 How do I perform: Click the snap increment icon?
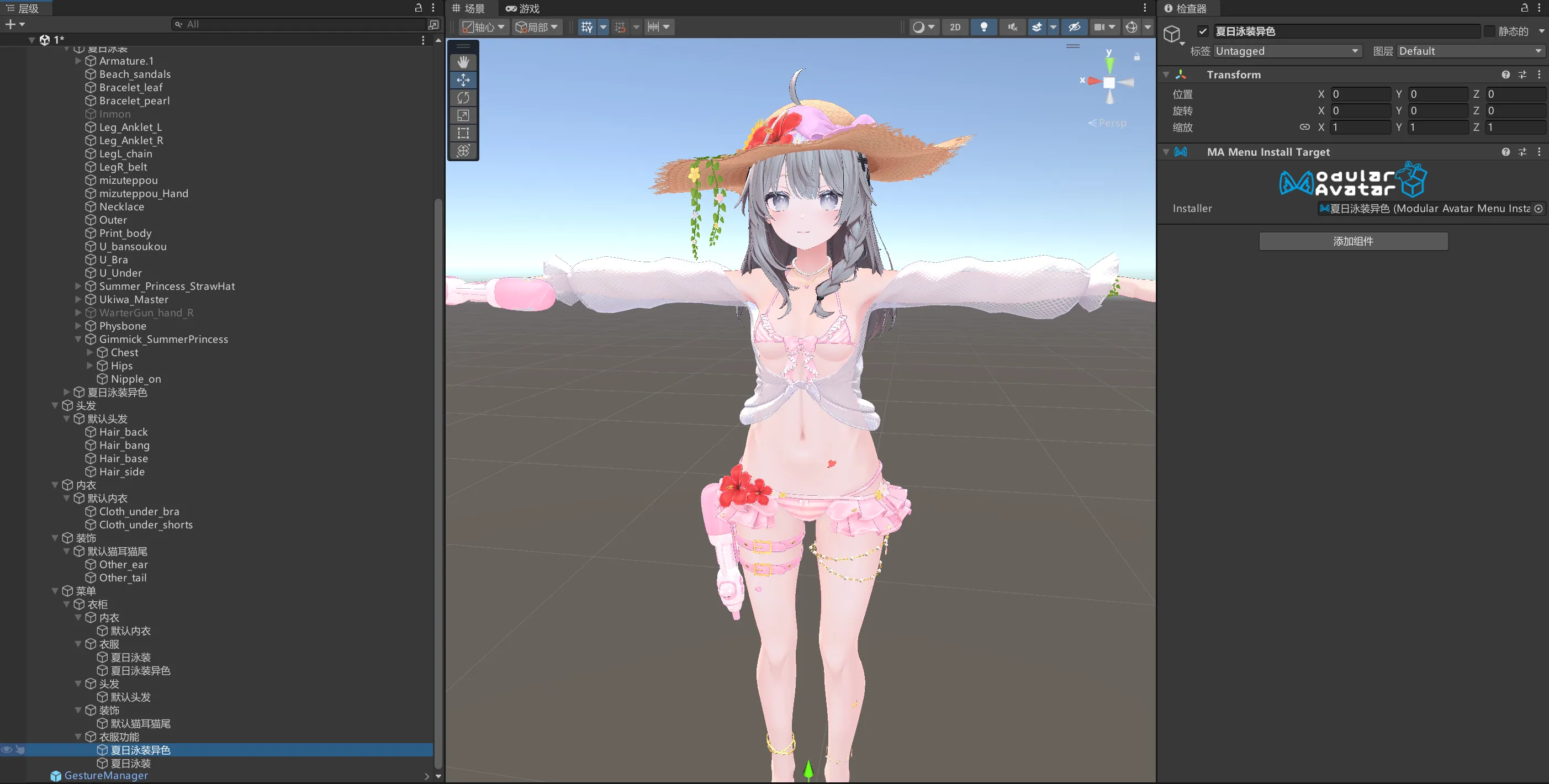(620, 27)
